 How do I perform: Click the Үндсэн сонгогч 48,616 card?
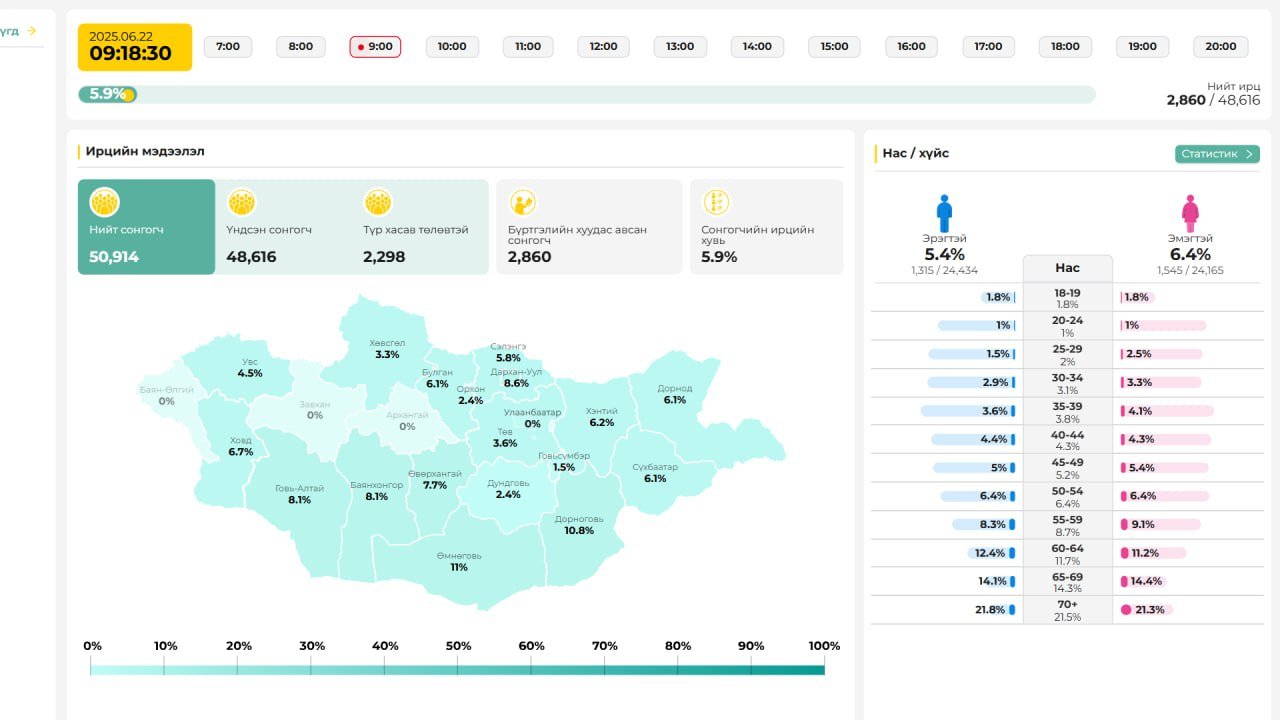(x=283, y=227)
